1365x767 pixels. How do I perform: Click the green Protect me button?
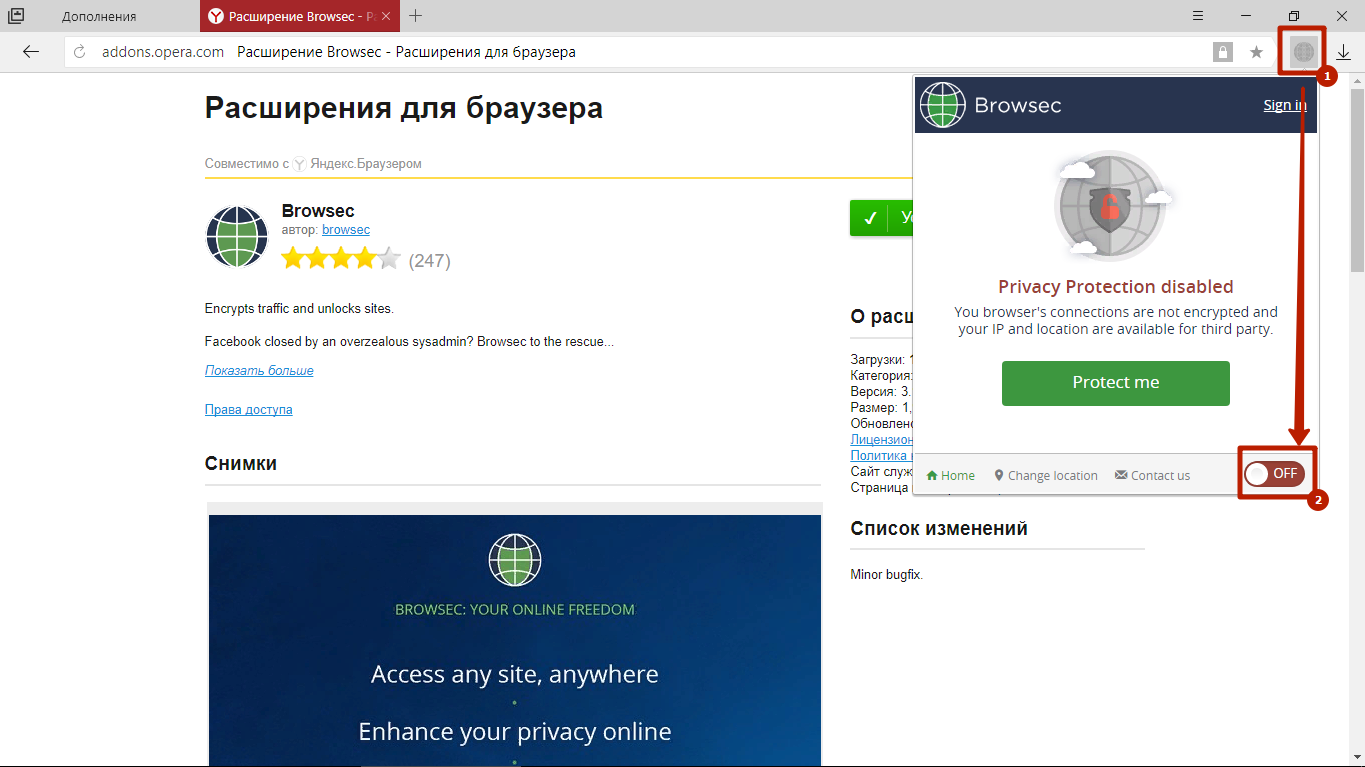pyautogui.click(x=1115, y=383)
